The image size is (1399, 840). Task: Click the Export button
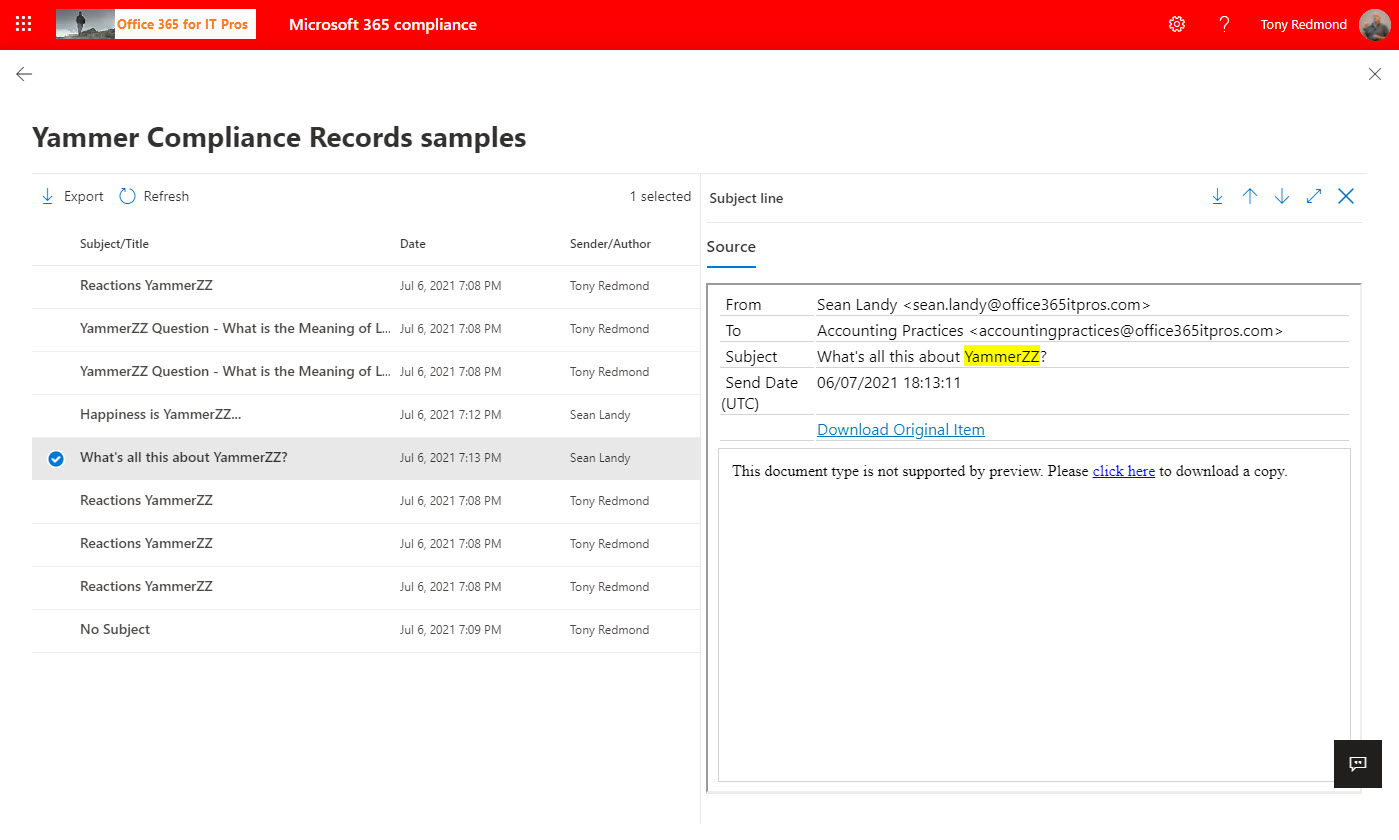72,196
